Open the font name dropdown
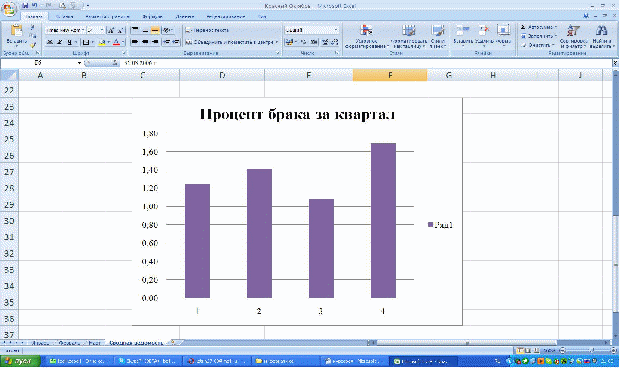 tap(83, 30)
